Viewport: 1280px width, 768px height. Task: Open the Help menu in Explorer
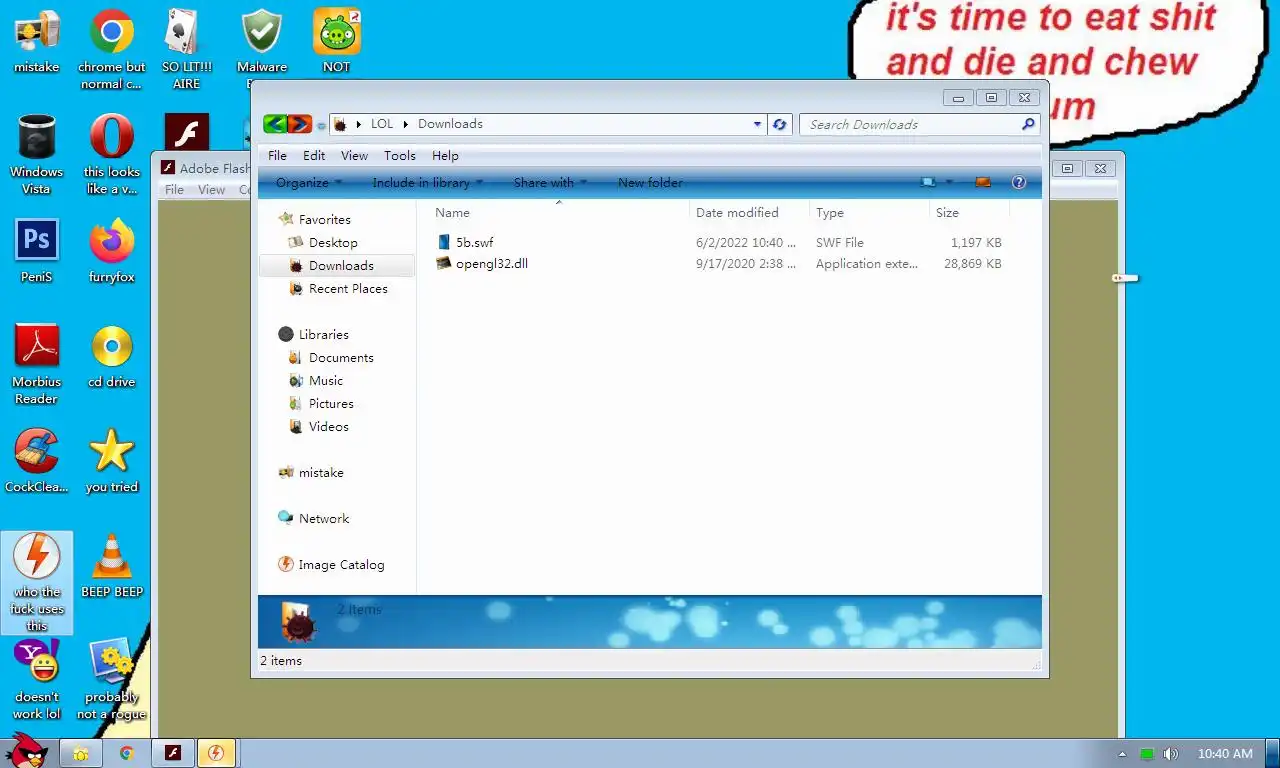click(445, 156)
